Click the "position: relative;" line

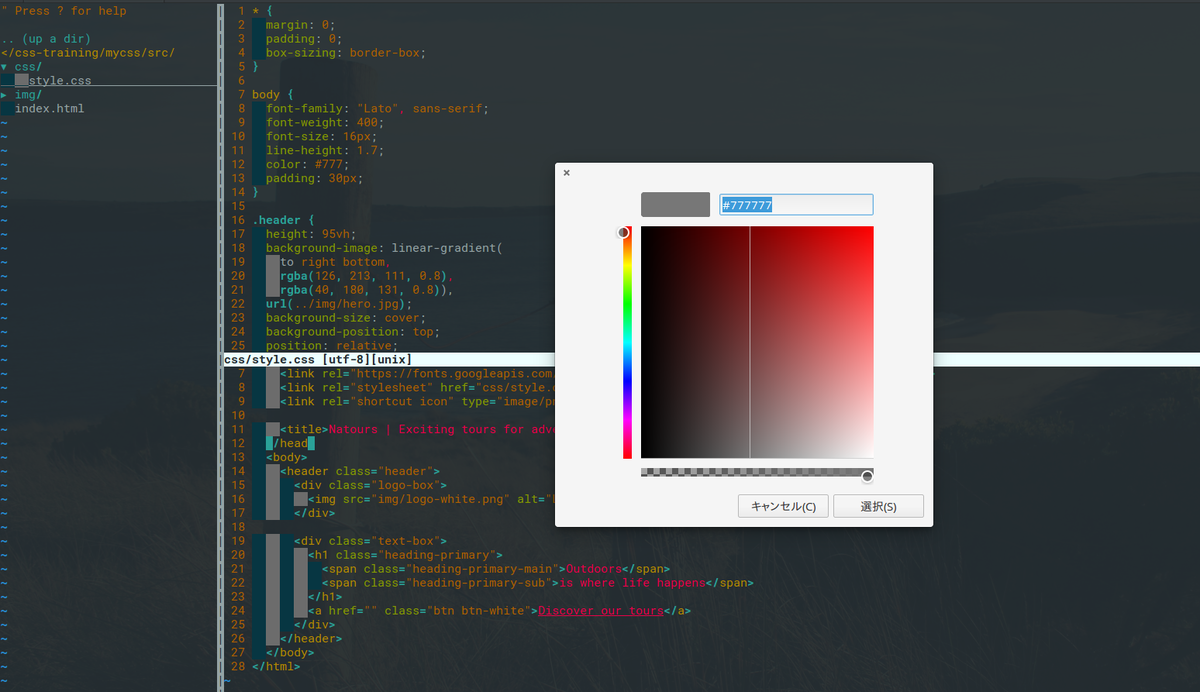(x=332, y=347)
